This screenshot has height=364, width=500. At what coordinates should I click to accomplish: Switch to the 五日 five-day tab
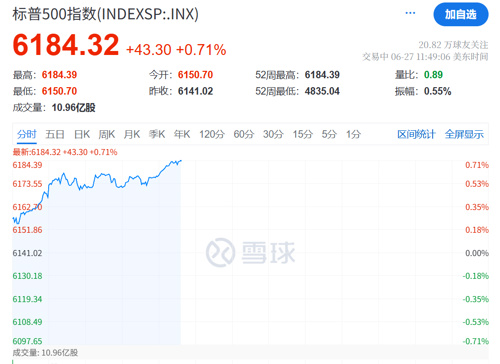pyautogui.click(x=55, y=134)
